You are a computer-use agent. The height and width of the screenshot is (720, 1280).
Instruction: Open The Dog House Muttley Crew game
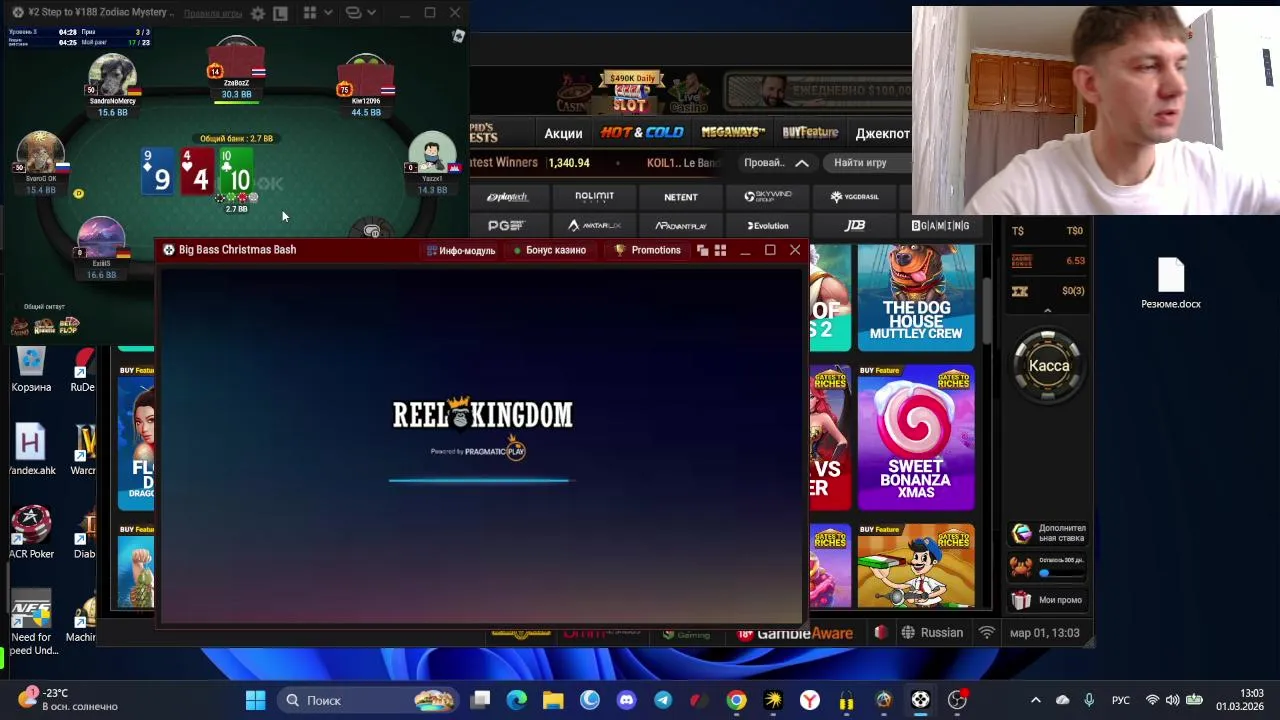[916, 298]
